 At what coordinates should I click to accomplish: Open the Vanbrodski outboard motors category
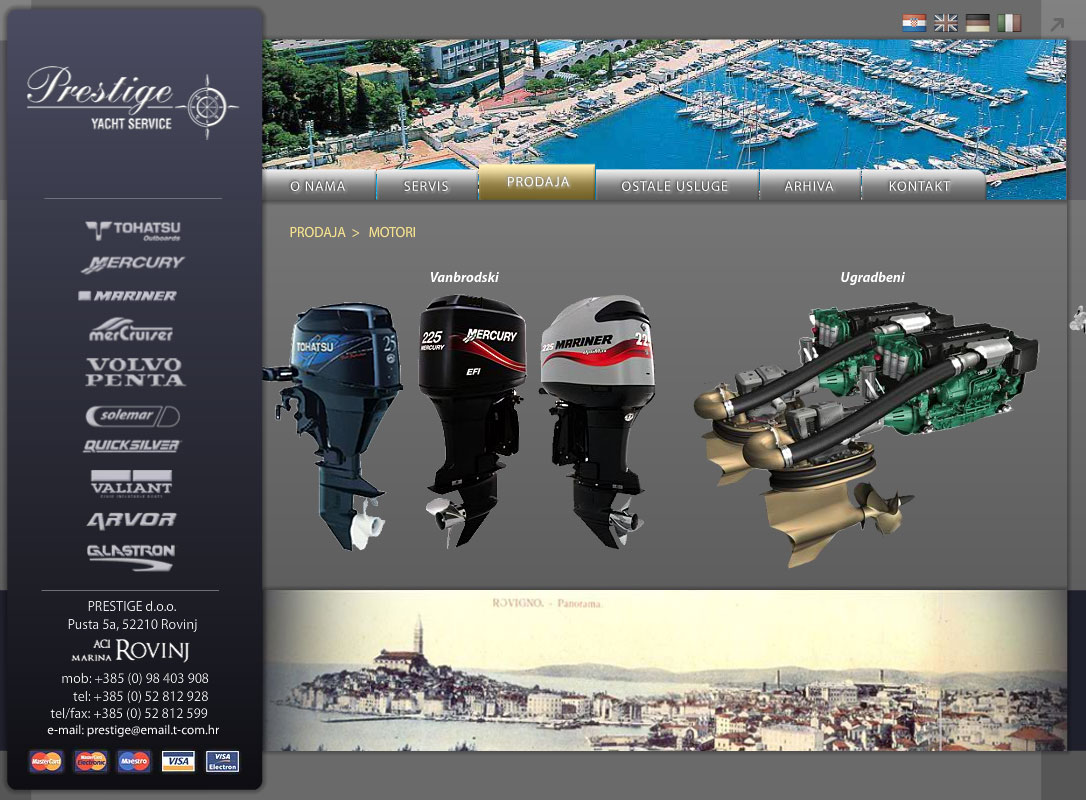pyautogui.click(x=464, y=277)
